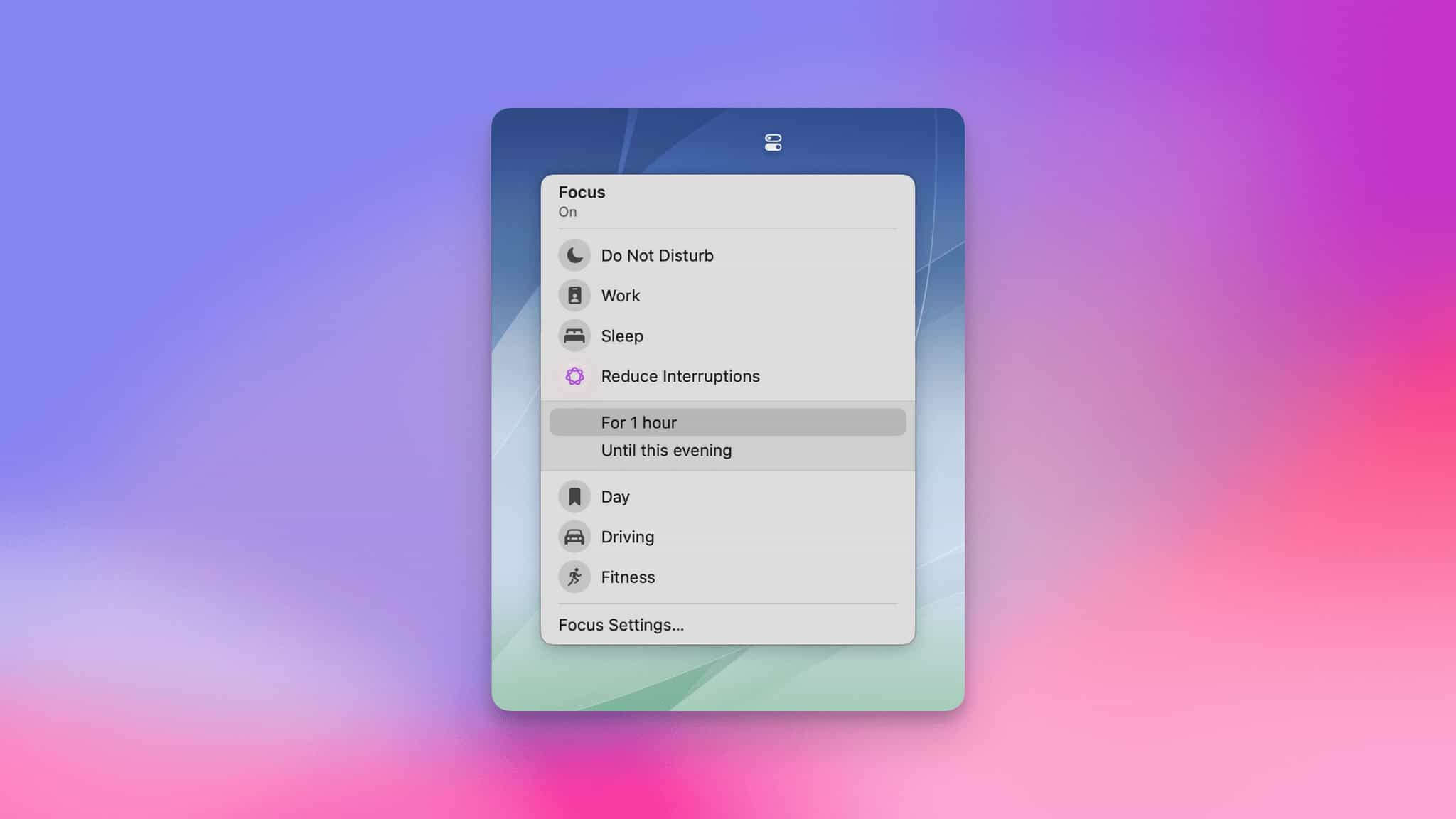Viewport: 1456px width, 819px height.
Task: Click the Fitness running figure icon
Action: click(x=574, y=577)
